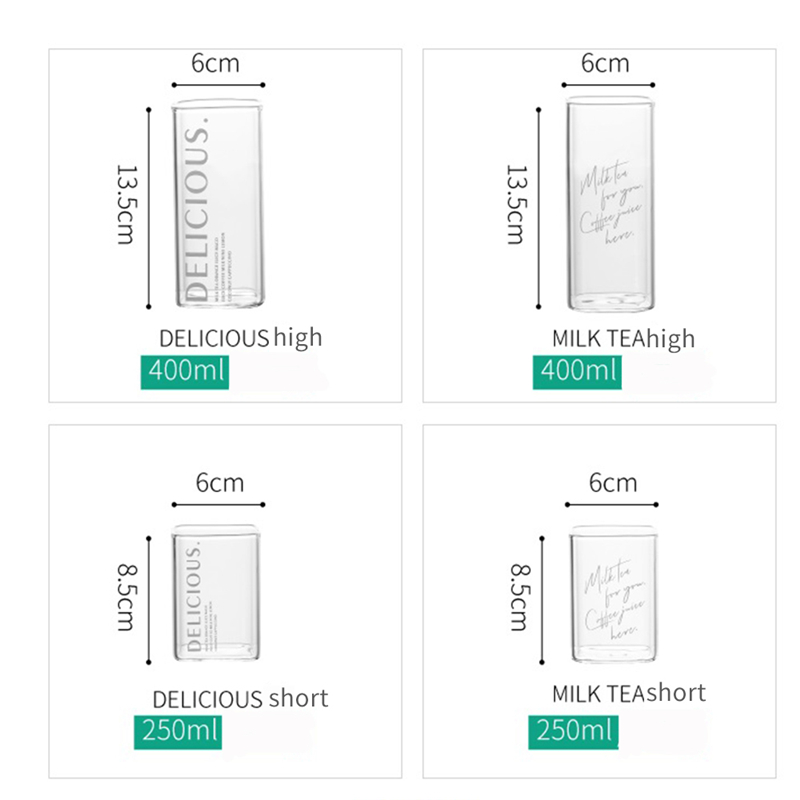The image size is (800, 800).
Task: Click the tall Milk Tea glass image
Action: point(604,203)
